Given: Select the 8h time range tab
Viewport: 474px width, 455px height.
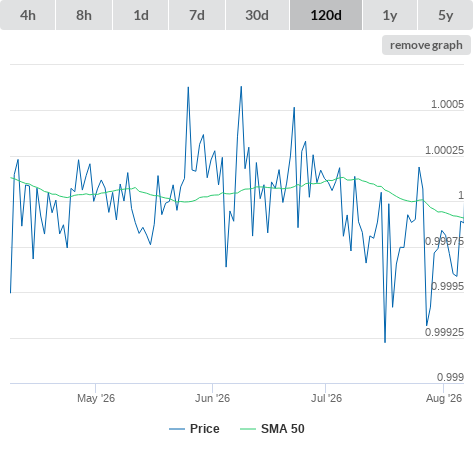Looking at the screenshot, I should [x=84, y=15].
